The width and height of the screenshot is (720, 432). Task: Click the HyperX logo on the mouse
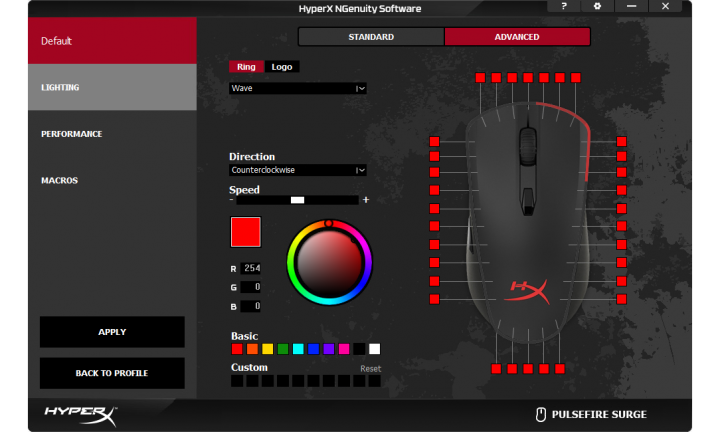(526, 288)
